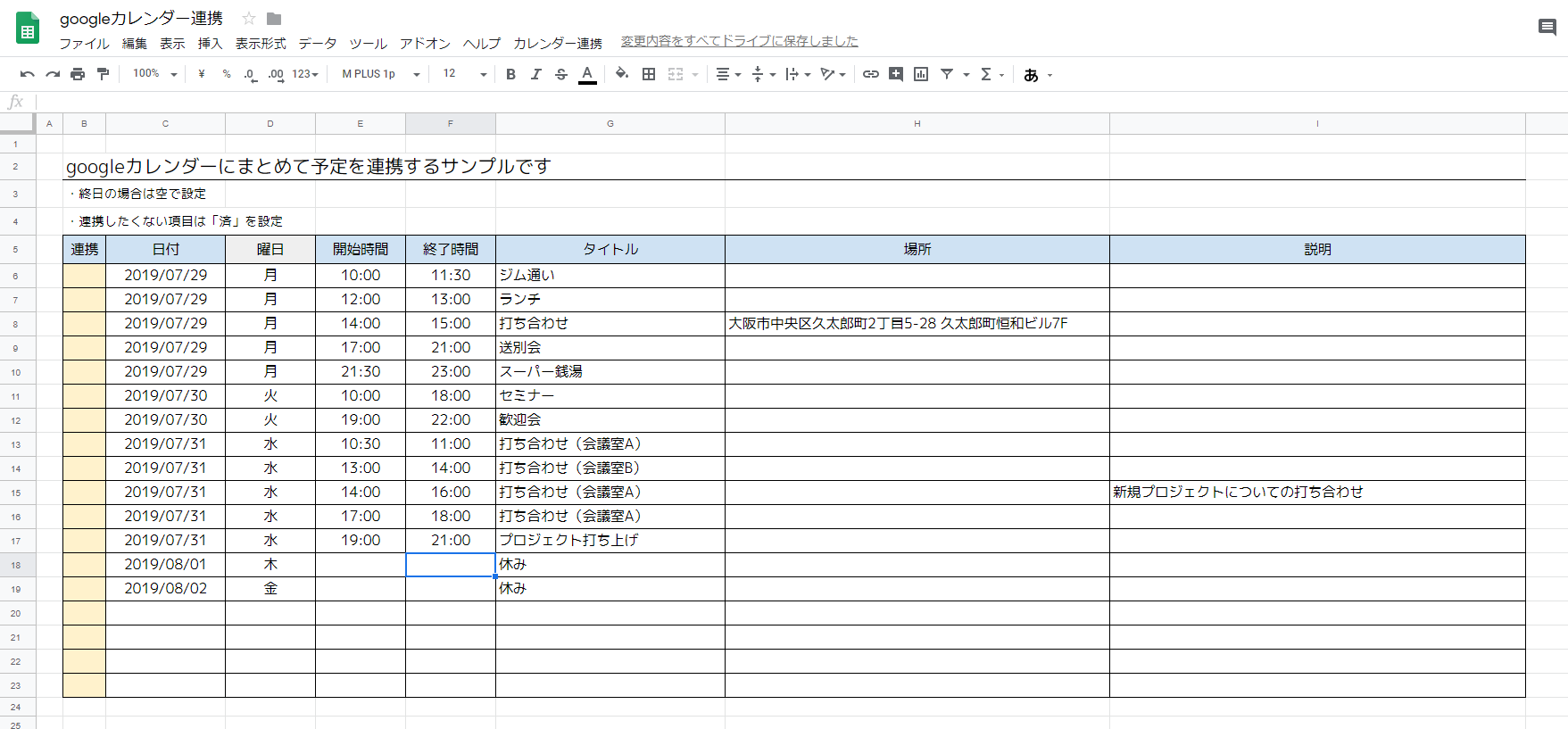Click the 場所 header cell
1568x729 pixels.
click(917, 249)
